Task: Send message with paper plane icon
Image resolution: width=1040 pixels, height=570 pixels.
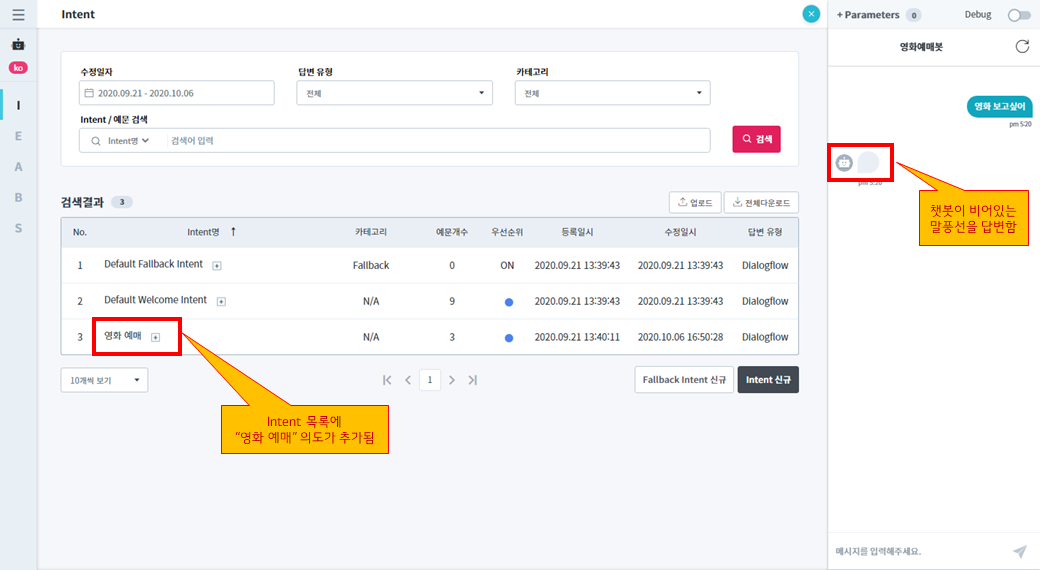Action: (x=1019, y=551)
